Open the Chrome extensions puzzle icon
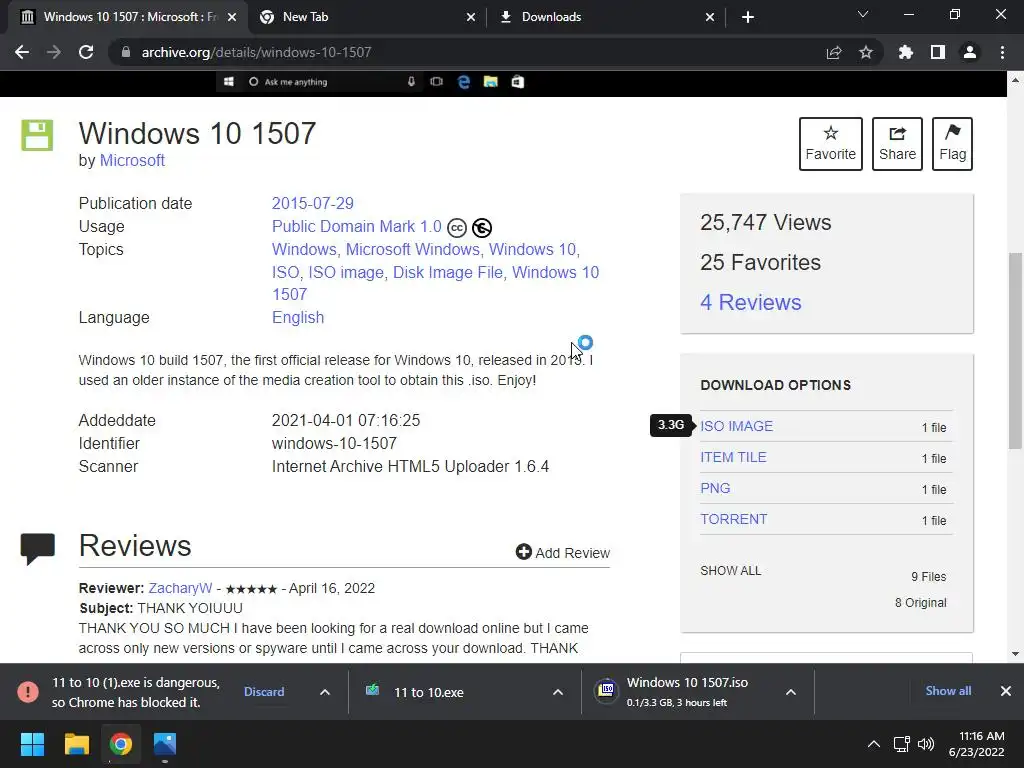Image resolution: width=1024 pixels, height=768 pixels. pos(905,52)
